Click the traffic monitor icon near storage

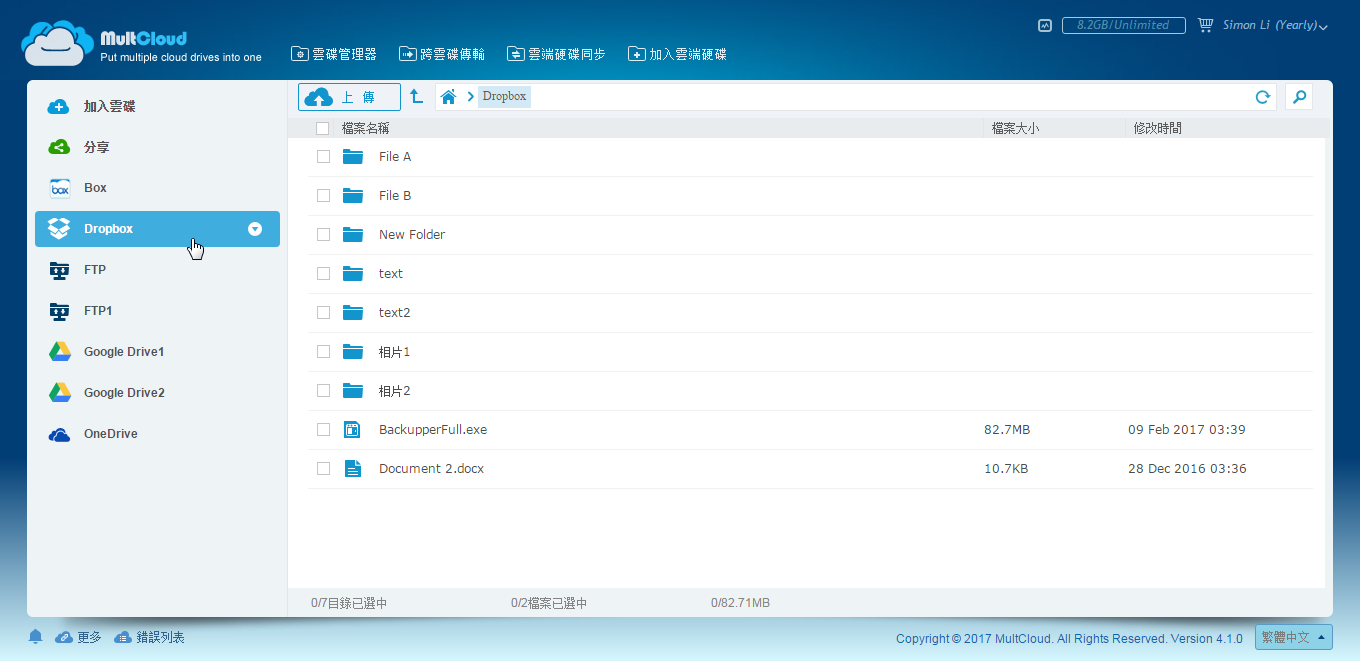pos(1045,26)
